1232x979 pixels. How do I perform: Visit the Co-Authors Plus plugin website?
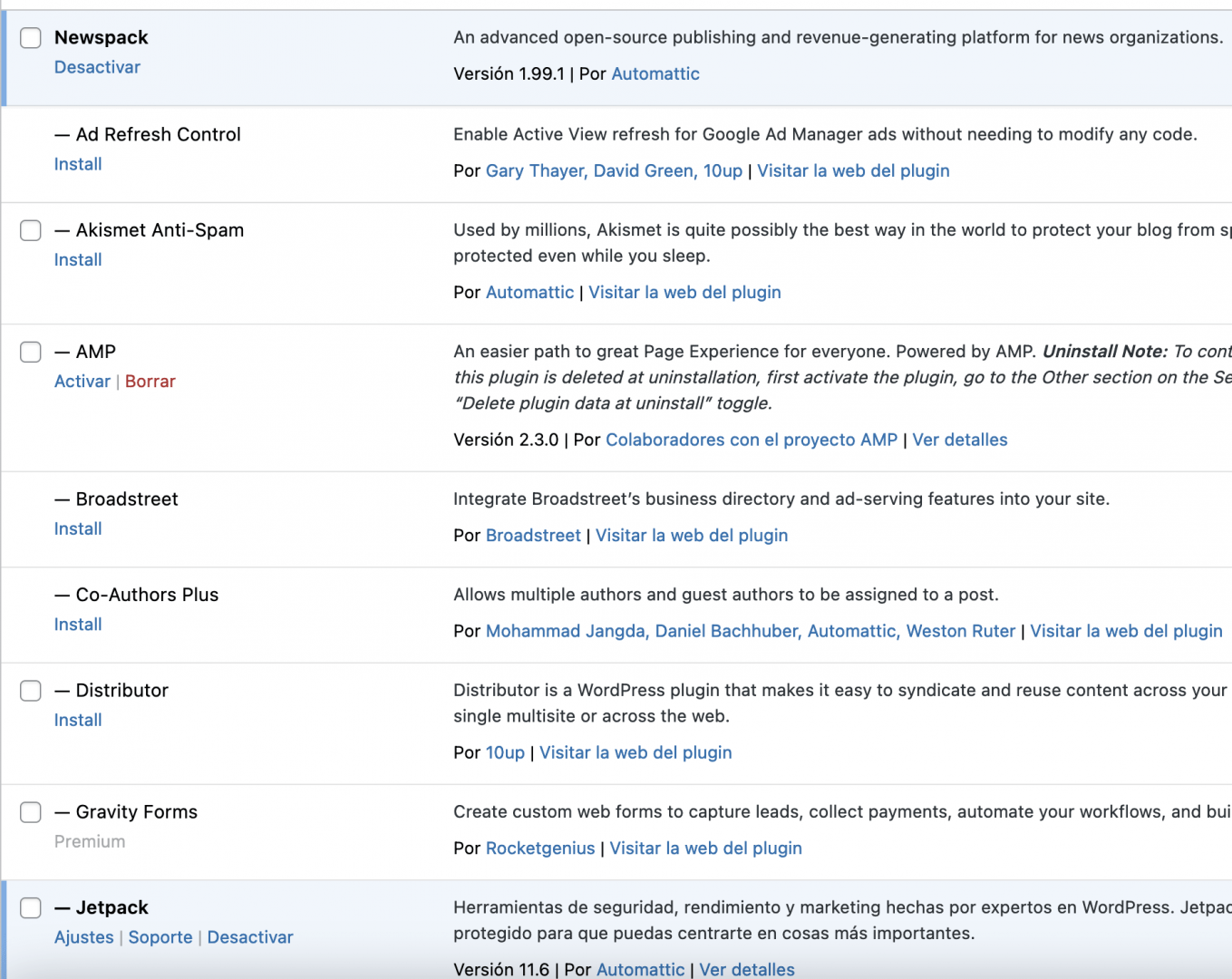(1126, 631)
